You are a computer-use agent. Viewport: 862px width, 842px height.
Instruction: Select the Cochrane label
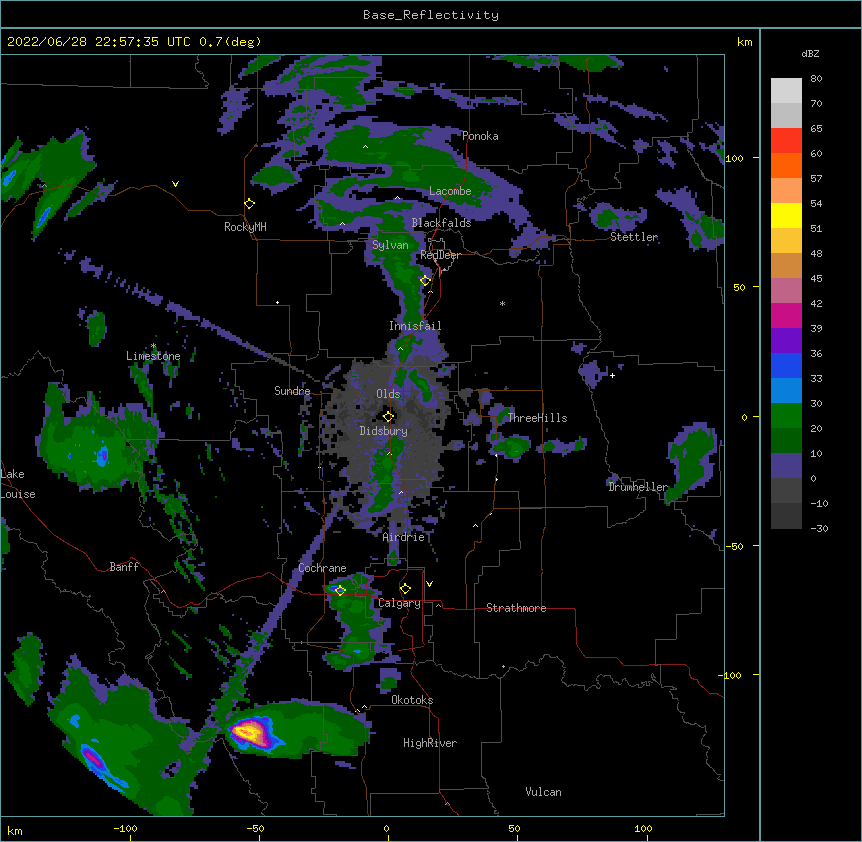tap(322, 568)
